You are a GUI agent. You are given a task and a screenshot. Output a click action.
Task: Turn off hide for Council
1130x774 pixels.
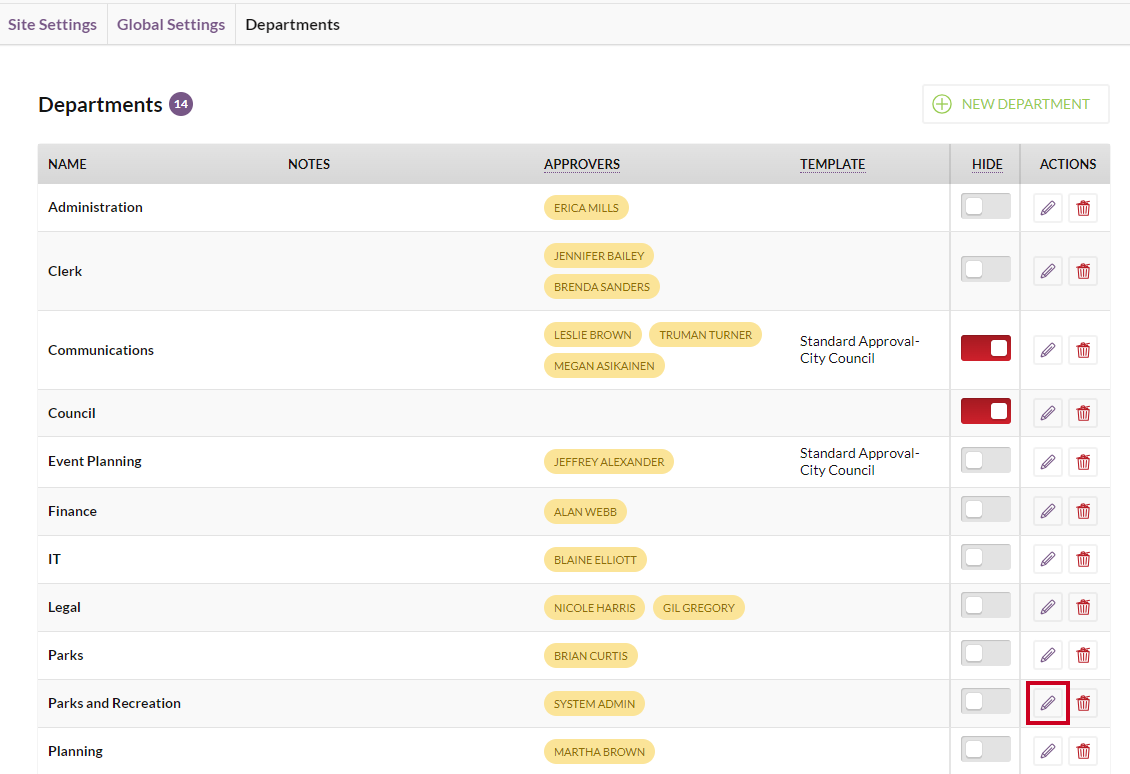pos(986,411)
